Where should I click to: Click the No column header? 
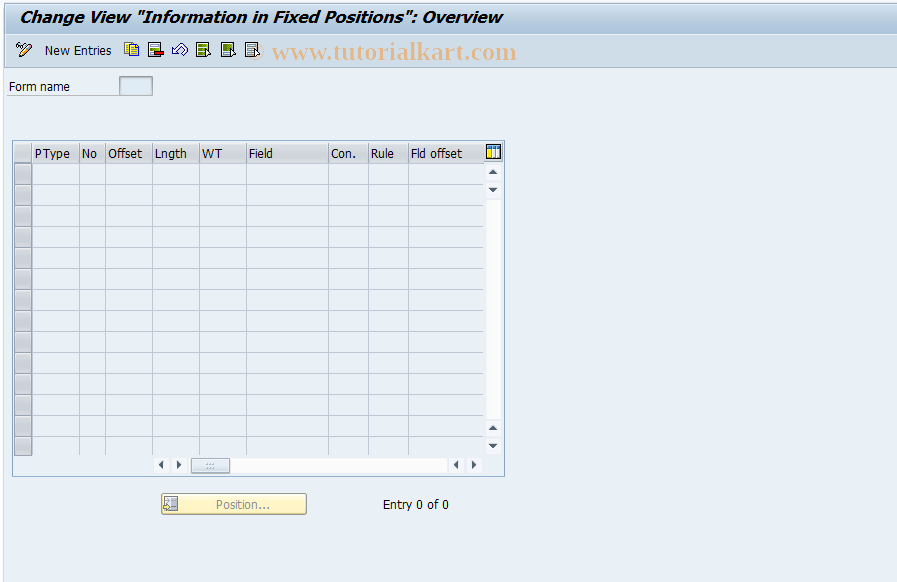[x=92, y=153]
